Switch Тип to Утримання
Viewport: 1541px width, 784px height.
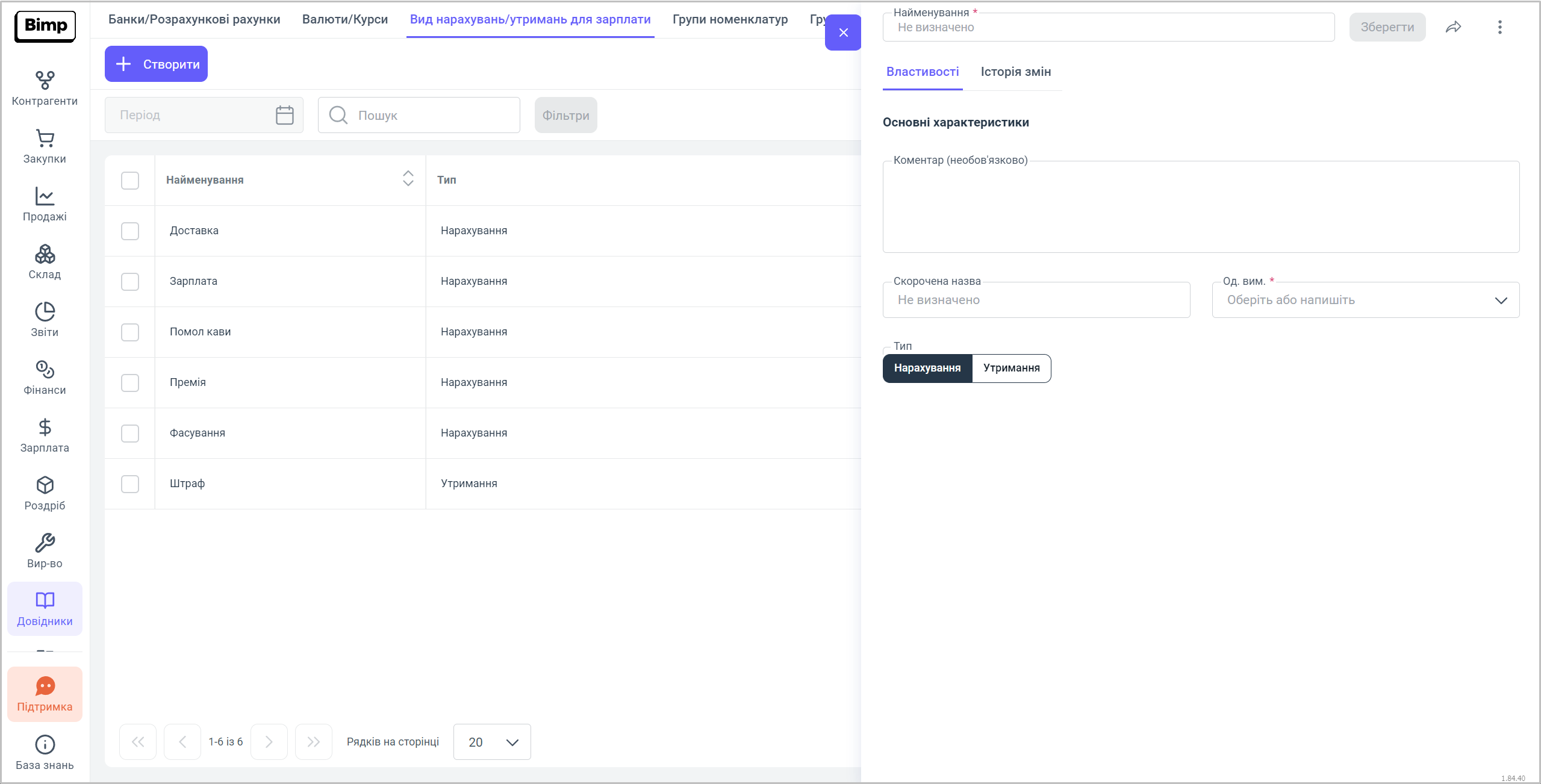pyautogui.click(x=1011, y=368)
